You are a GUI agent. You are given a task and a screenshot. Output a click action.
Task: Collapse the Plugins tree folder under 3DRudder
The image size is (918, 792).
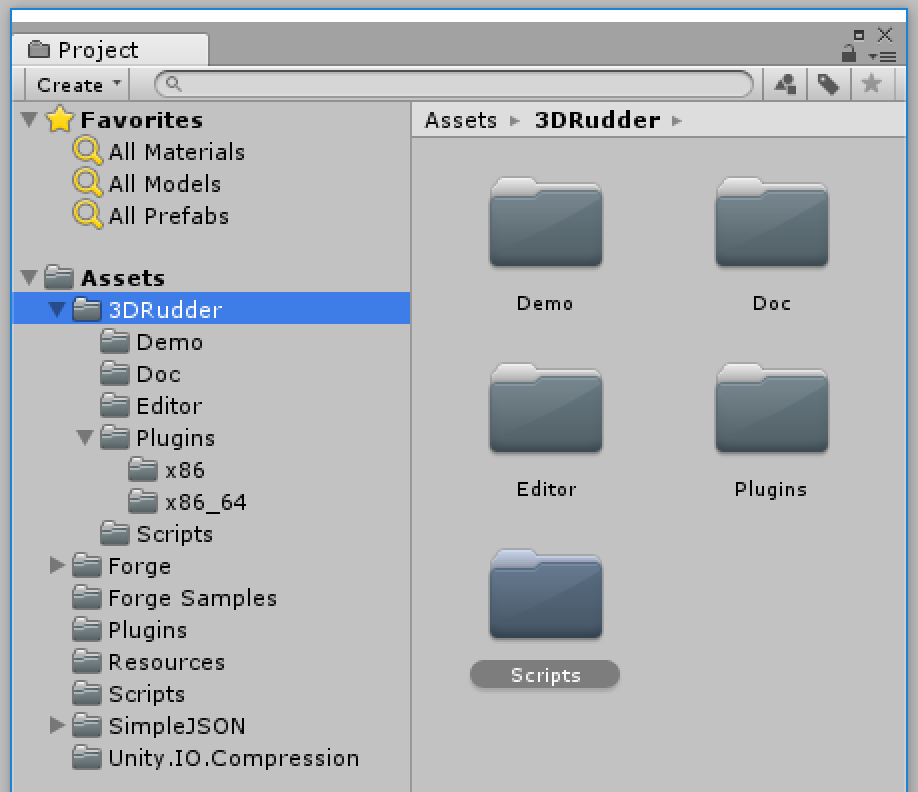[85, 438]
